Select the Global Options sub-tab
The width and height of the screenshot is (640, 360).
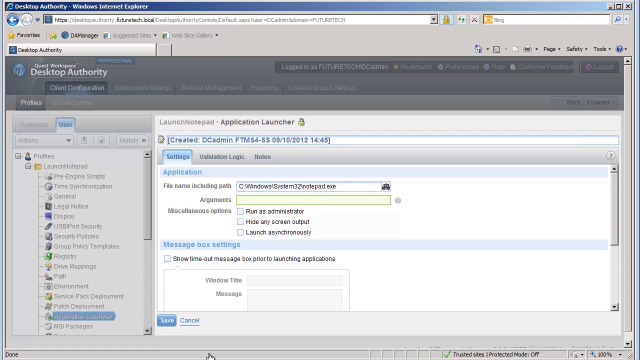[x=72, y=103]
